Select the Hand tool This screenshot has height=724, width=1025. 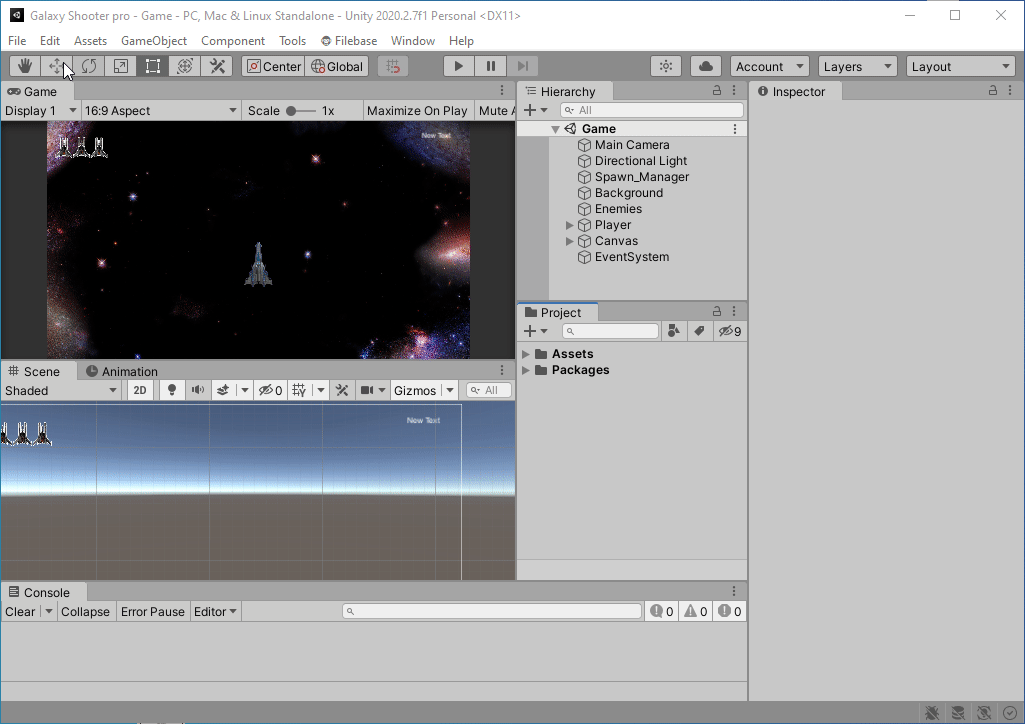point(25,66)
